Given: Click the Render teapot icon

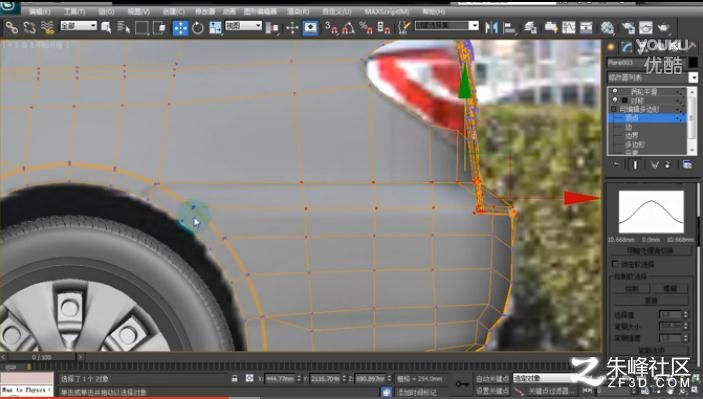Looking at the screenshot, I should pyautogui.click(x=663, y=28).
